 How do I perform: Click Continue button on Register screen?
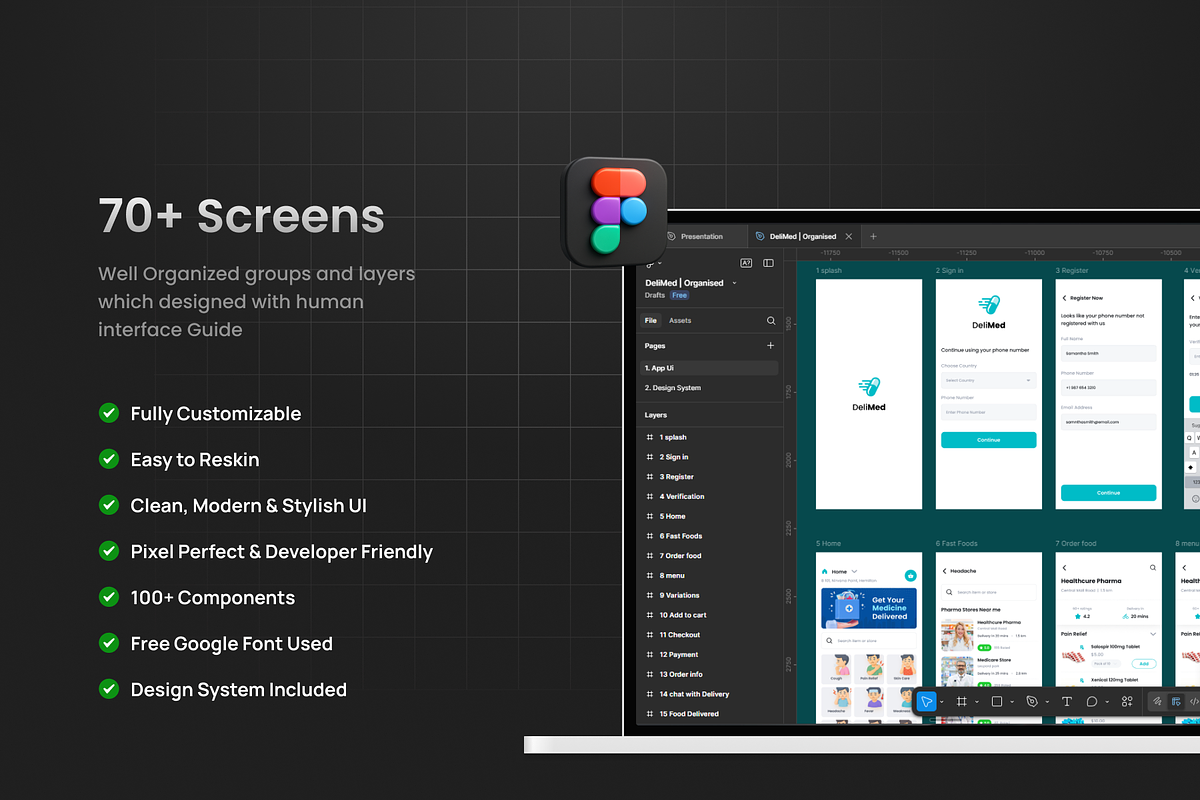(x=1108, y=493)
